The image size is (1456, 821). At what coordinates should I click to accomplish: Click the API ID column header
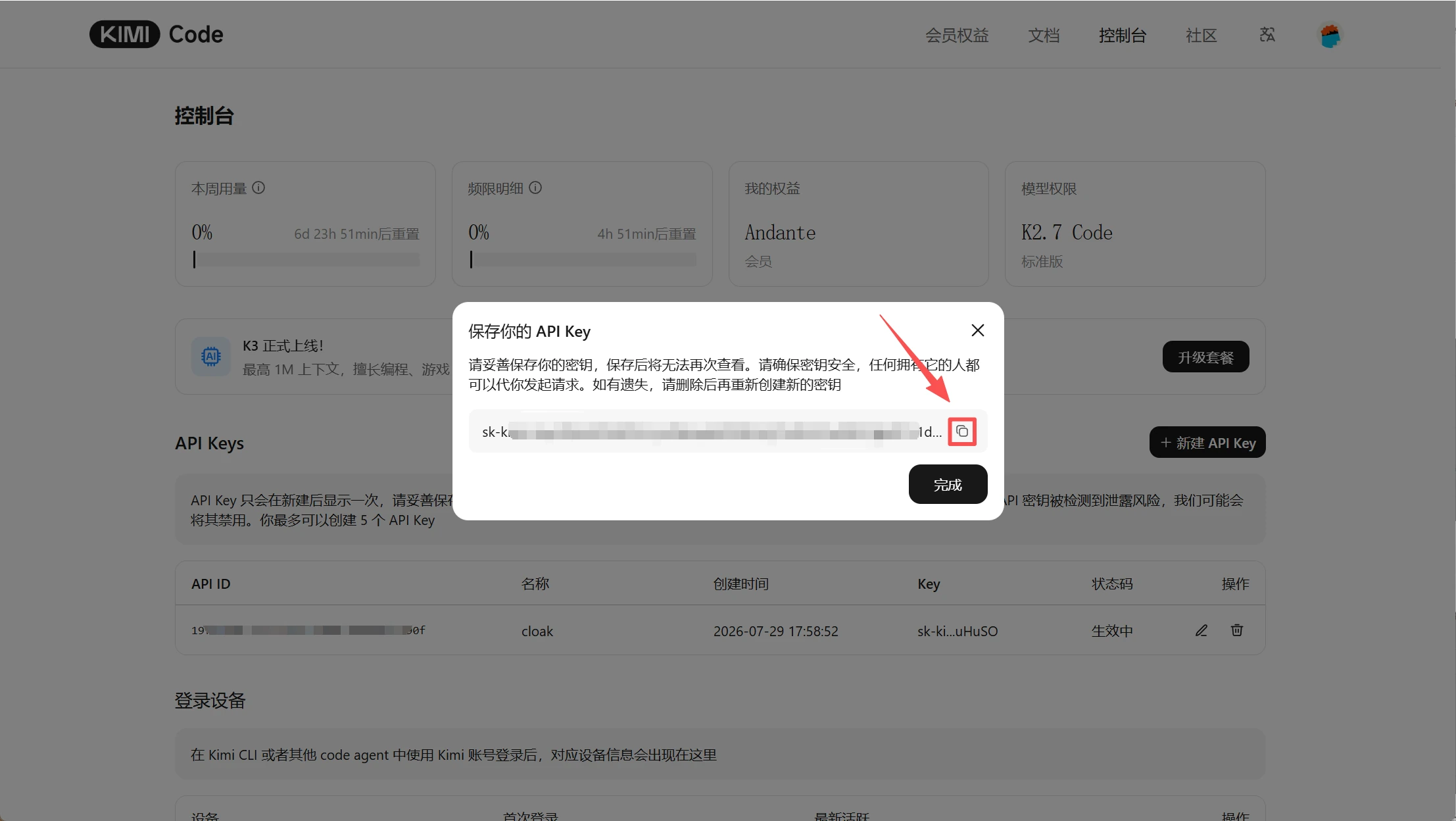coord(211,584)
